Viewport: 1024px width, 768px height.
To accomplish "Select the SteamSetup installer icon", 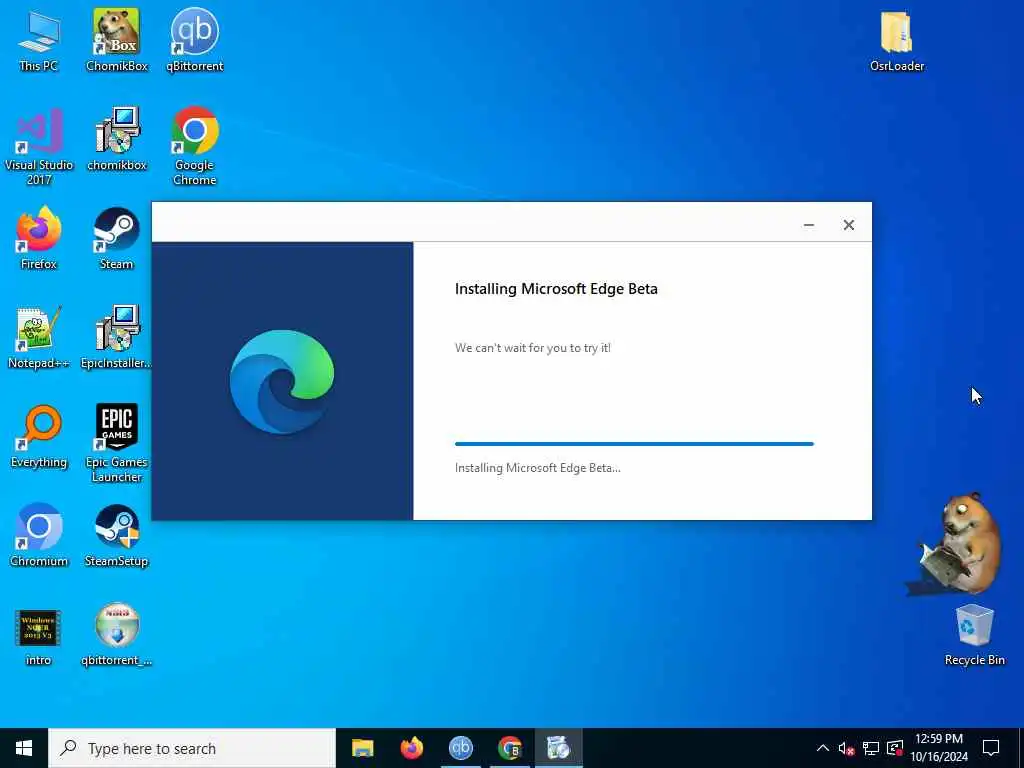I will pyautogui.click(x=116, y=536).
